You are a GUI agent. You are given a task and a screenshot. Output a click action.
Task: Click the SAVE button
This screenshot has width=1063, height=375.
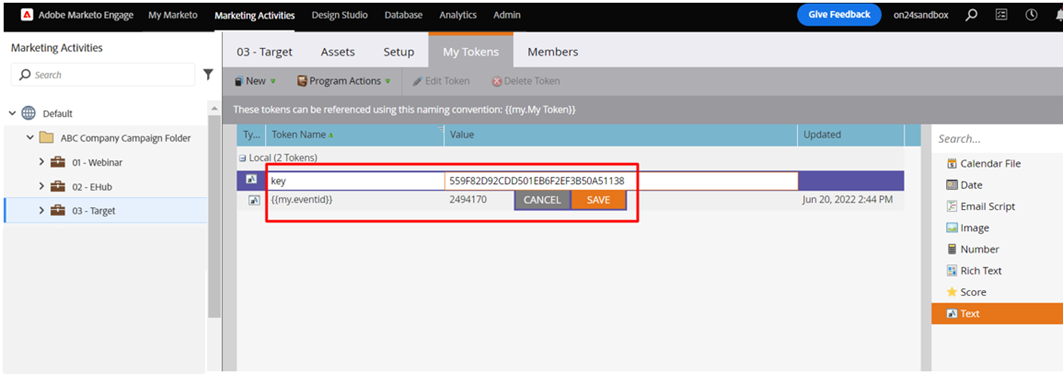(x=599, y=200)
